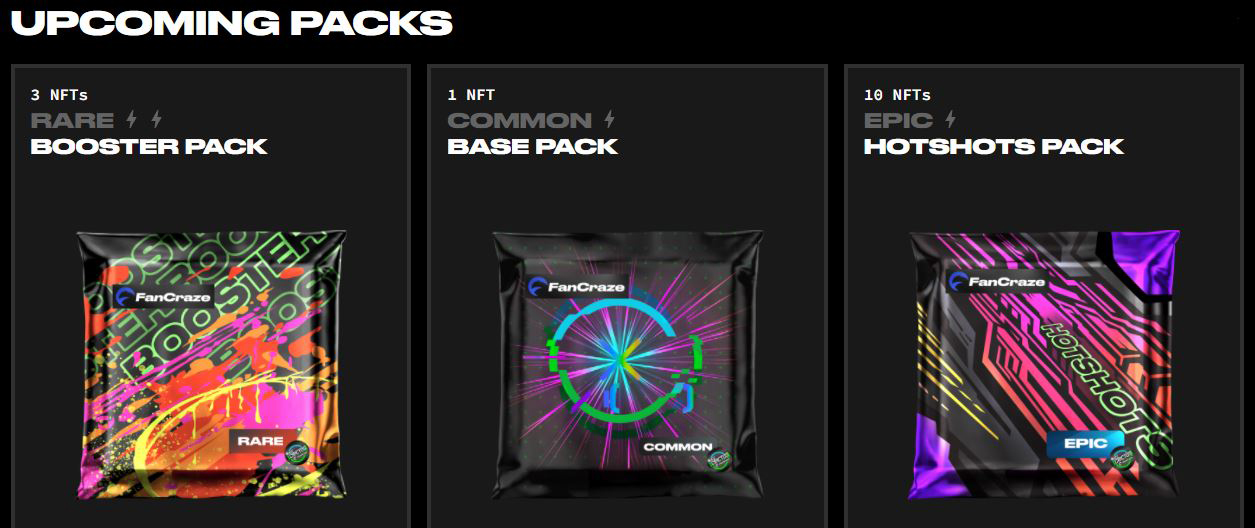This screenshot has width=1255, height=528.
Task: Open the HOTSHOTS PACK title
Action: click(994, 146)
